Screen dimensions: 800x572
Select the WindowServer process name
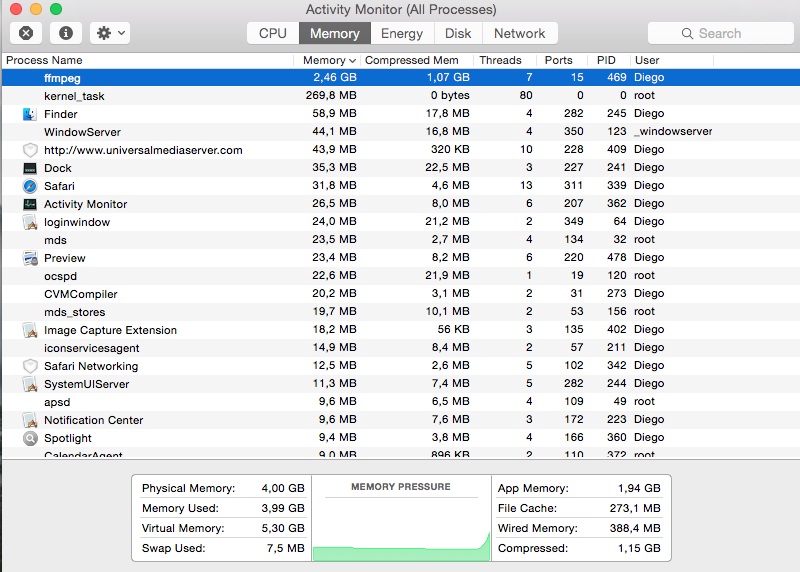(82, 132)
